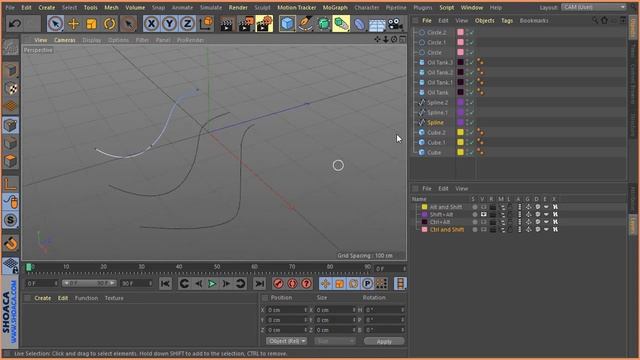Enable the Axis (L-shaped) mode icon
640x360 pixels.
[x=11, y=184]
